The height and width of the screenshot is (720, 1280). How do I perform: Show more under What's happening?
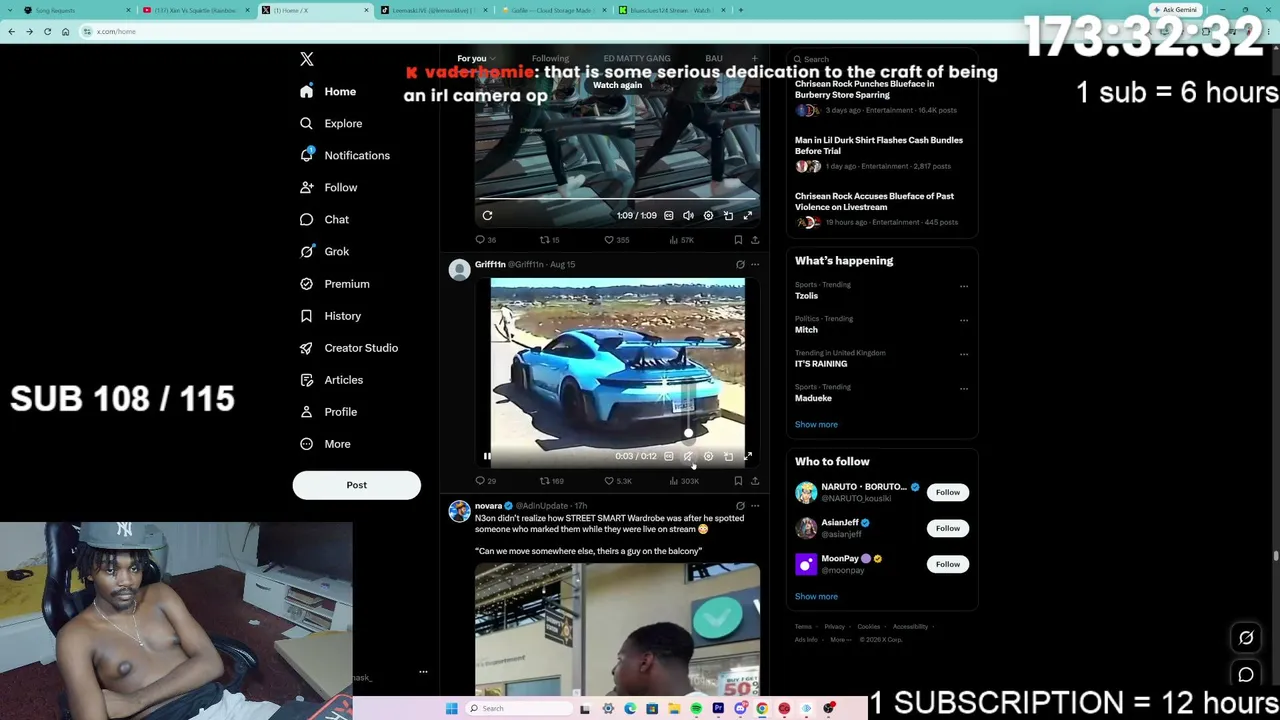pos(816,424)
